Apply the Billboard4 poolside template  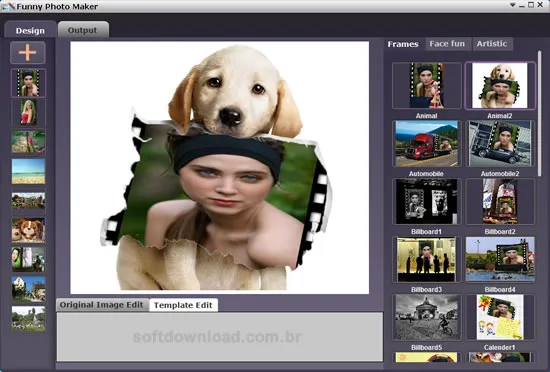pos(500,259)
